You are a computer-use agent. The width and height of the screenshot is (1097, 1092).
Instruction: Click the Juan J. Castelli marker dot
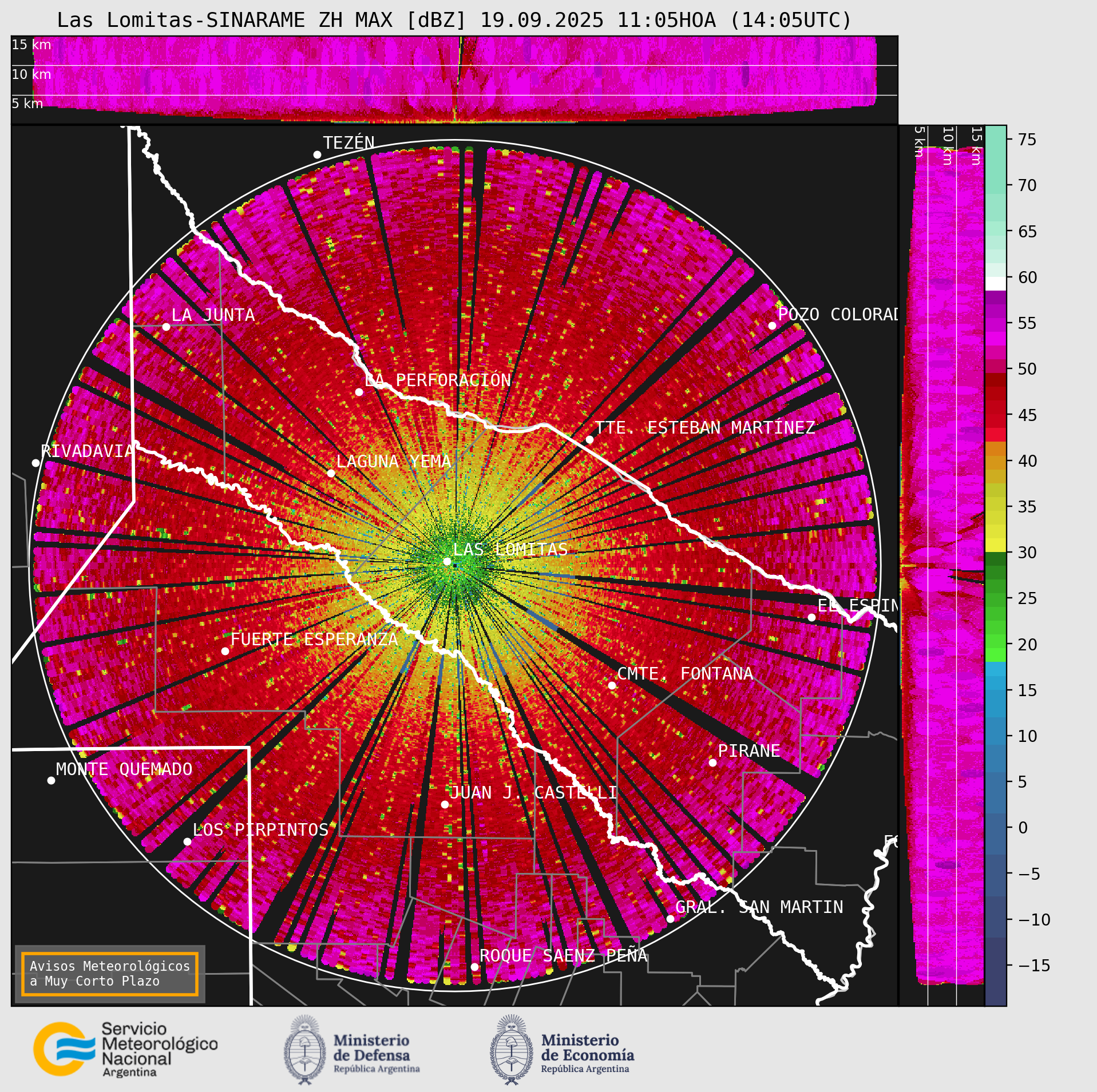445,804
